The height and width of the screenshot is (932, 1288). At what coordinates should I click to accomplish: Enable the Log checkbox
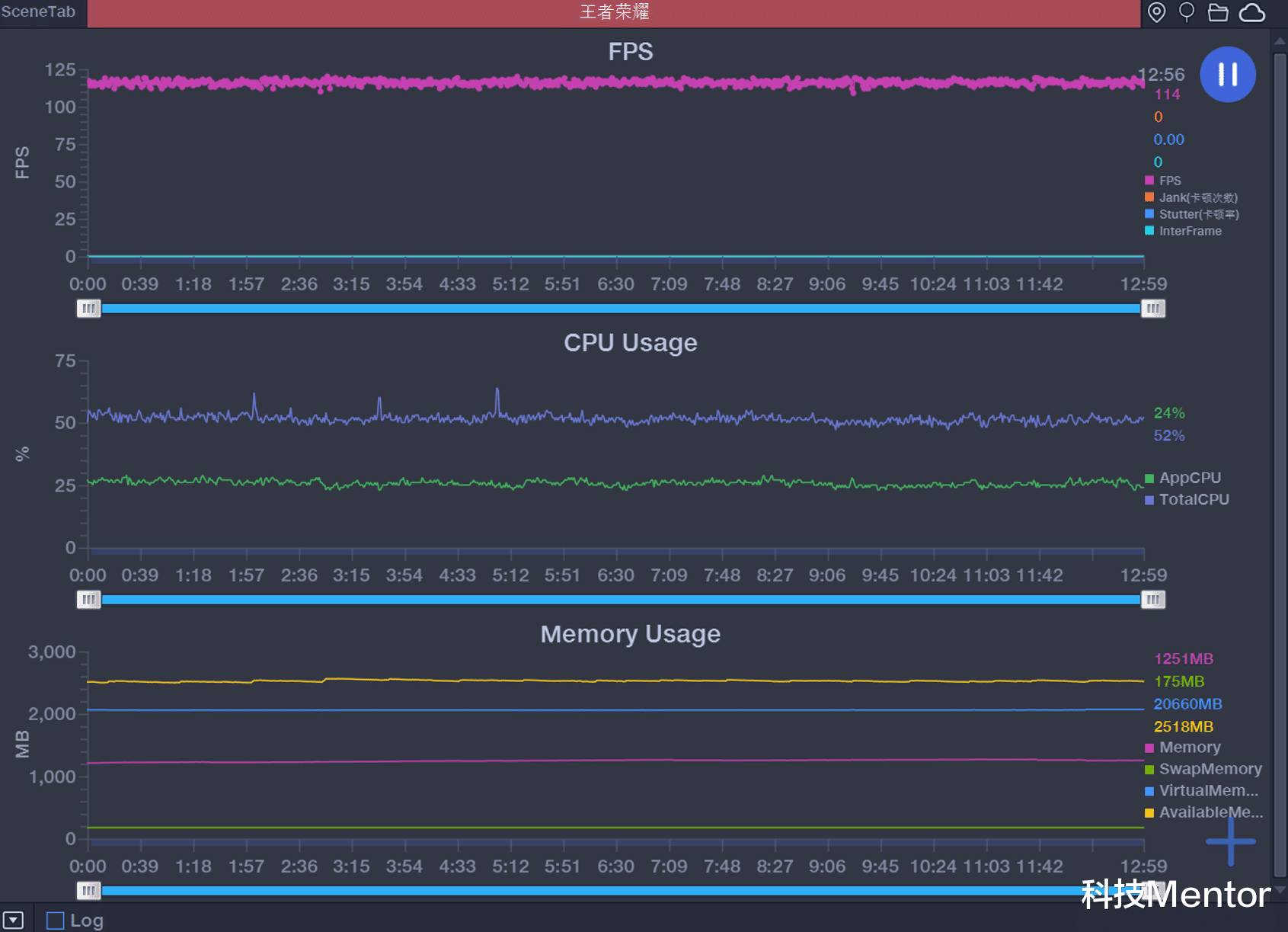(x=56, y=921)
